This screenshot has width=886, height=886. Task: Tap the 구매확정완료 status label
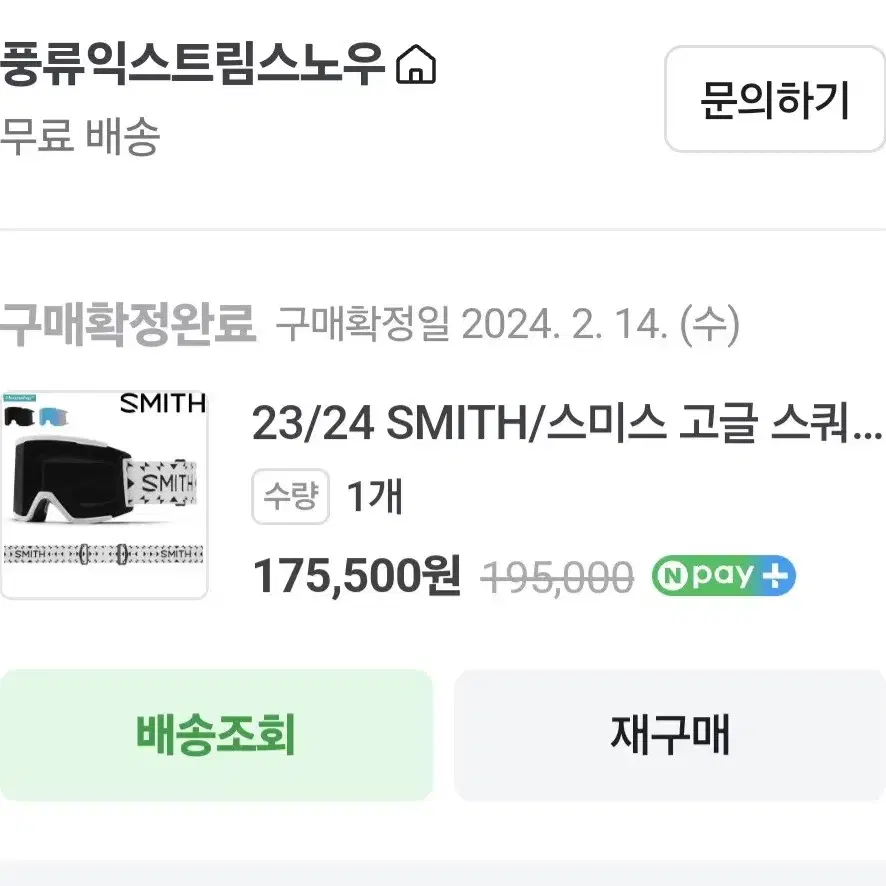[x=128, y=324]
